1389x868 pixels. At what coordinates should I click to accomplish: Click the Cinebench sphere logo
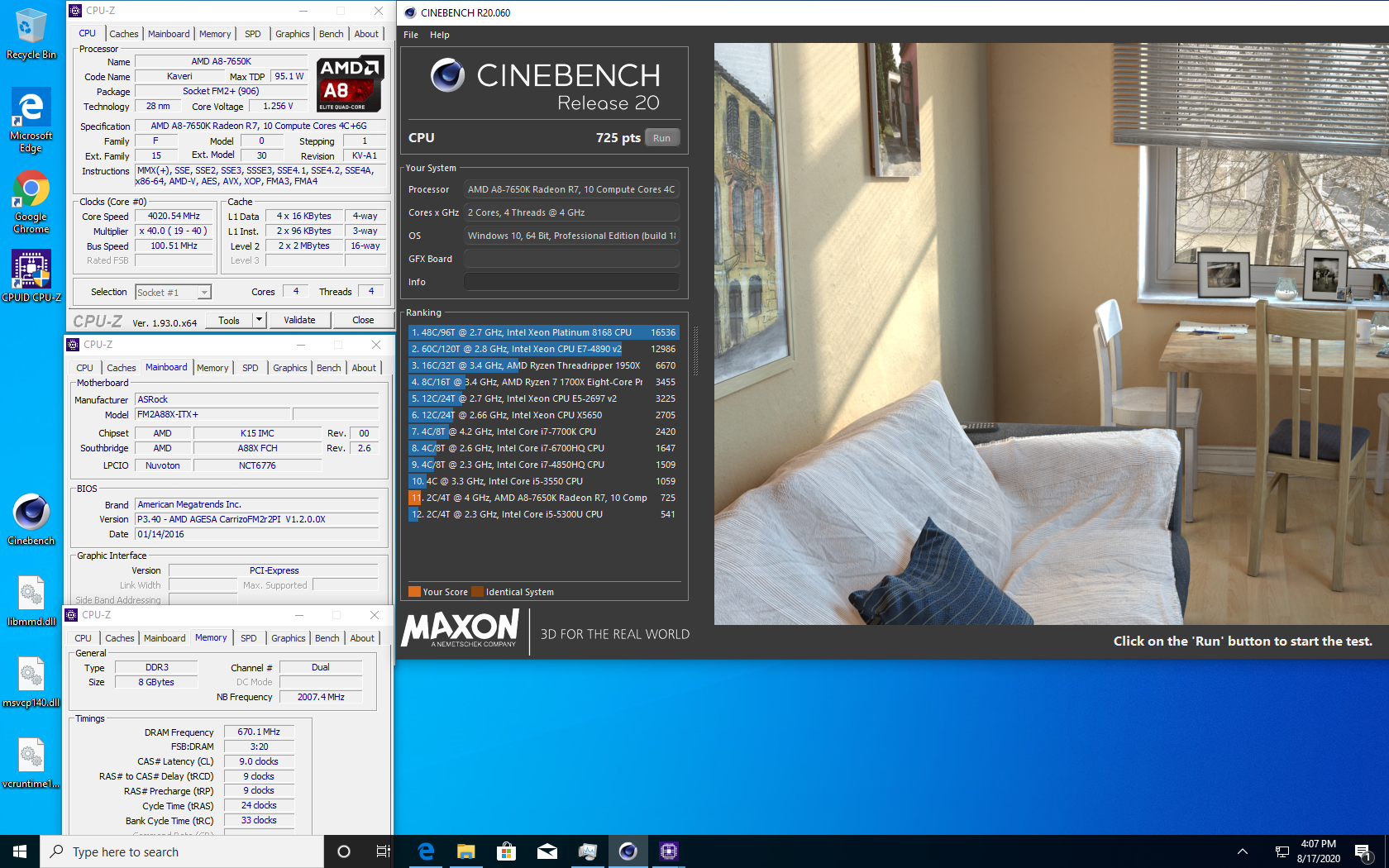[447, 75]
